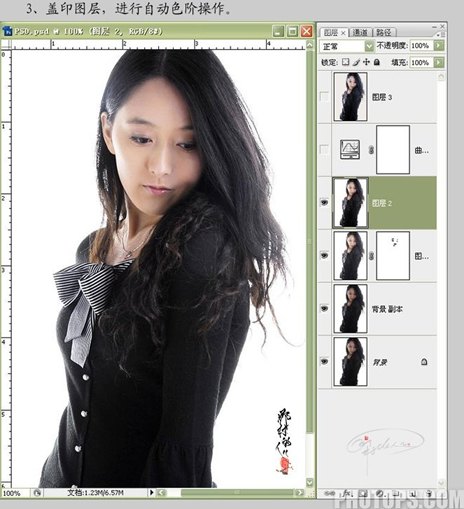Hide masked 图层 layer eye icon
The image size is (464, 509).
[x=324, y=255]
